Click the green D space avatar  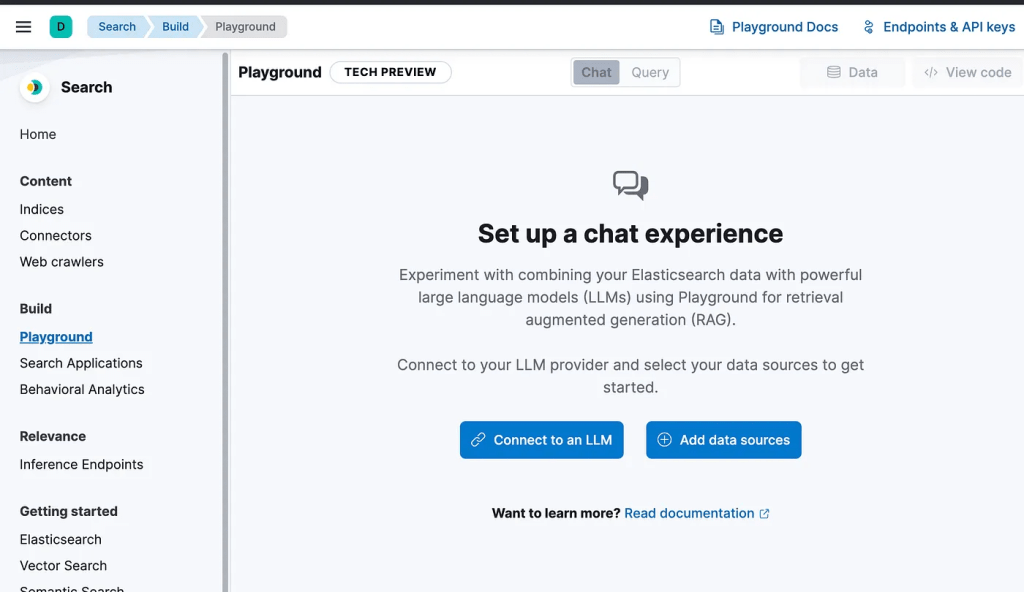tap(61, 27)
